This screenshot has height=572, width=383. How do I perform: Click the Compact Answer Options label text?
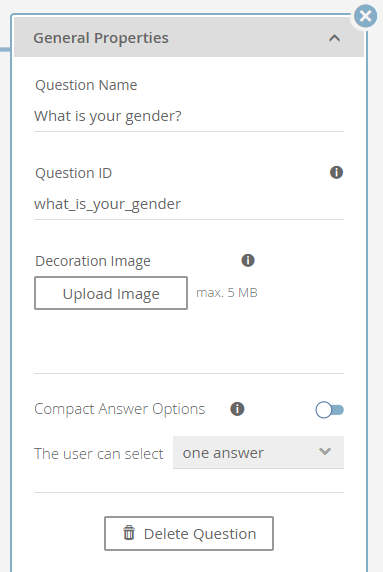coord(120,409)
